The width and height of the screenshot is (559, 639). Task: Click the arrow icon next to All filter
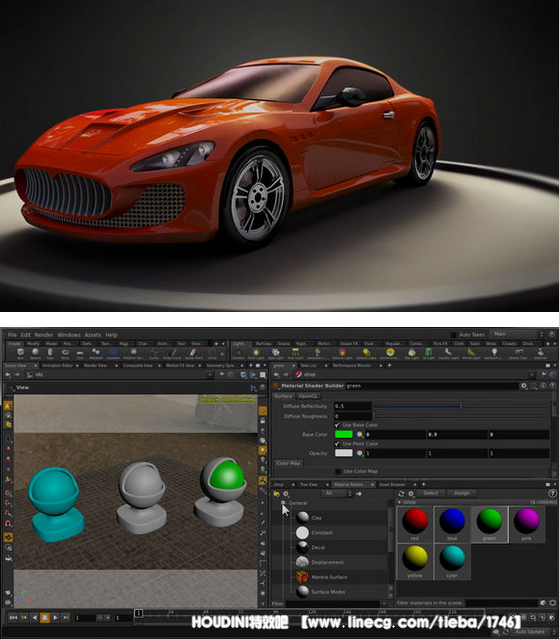359,494
